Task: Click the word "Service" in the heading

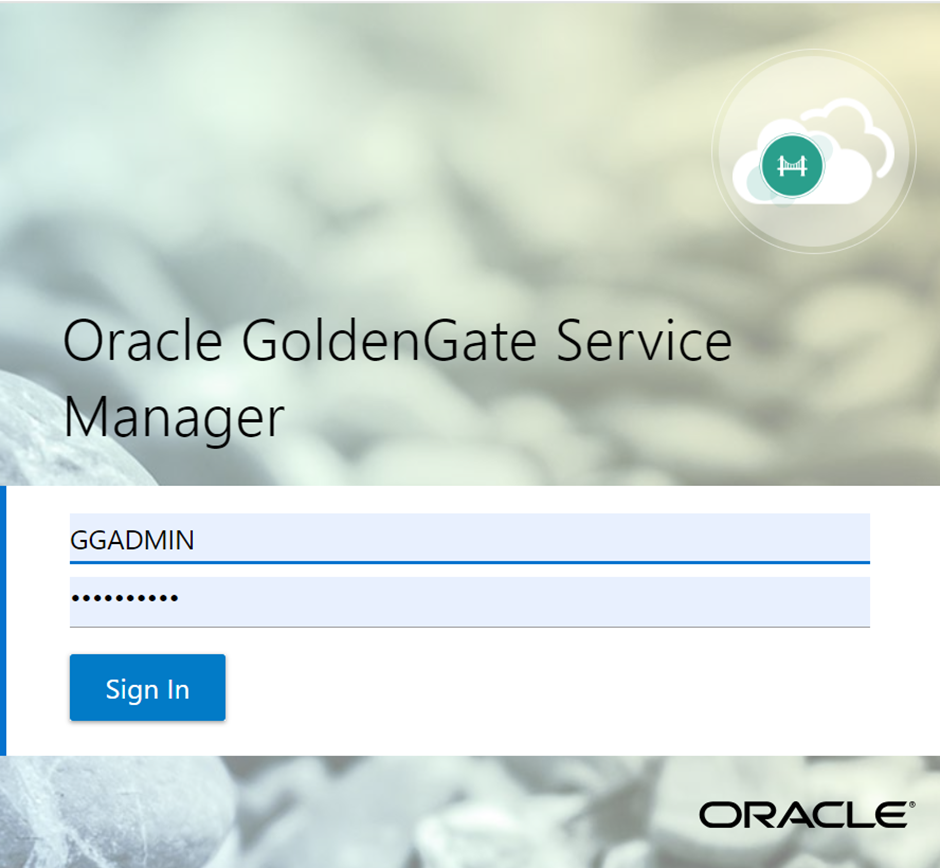Action: tap(644, 342)
